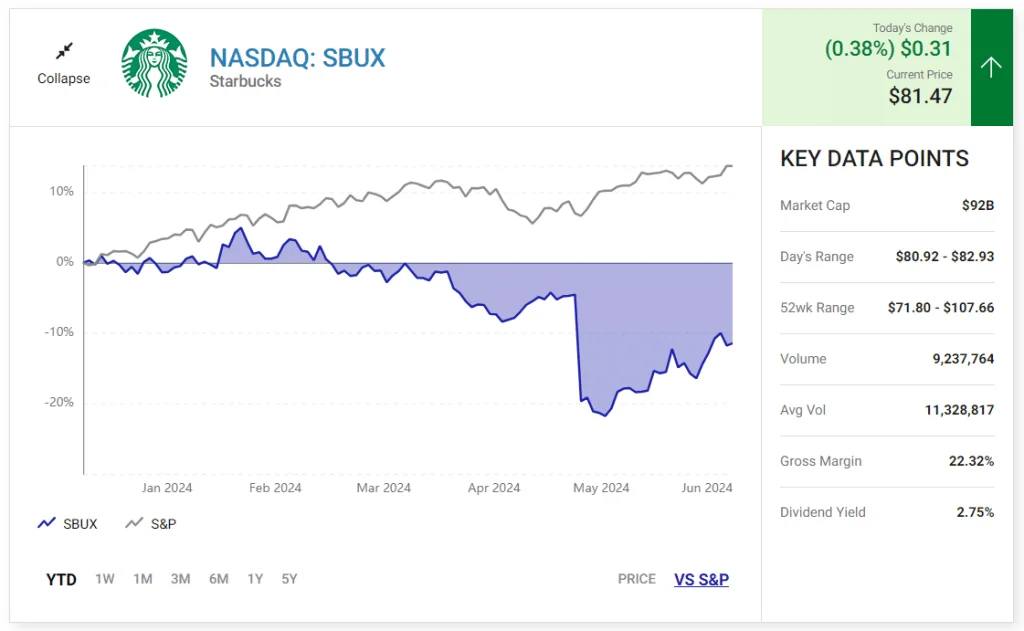Image resolution: width=1024 pixels, height=631 pixels.
Task: Click the S&P legend line icon
Action: pyautogui.click(x=134, y=523)
